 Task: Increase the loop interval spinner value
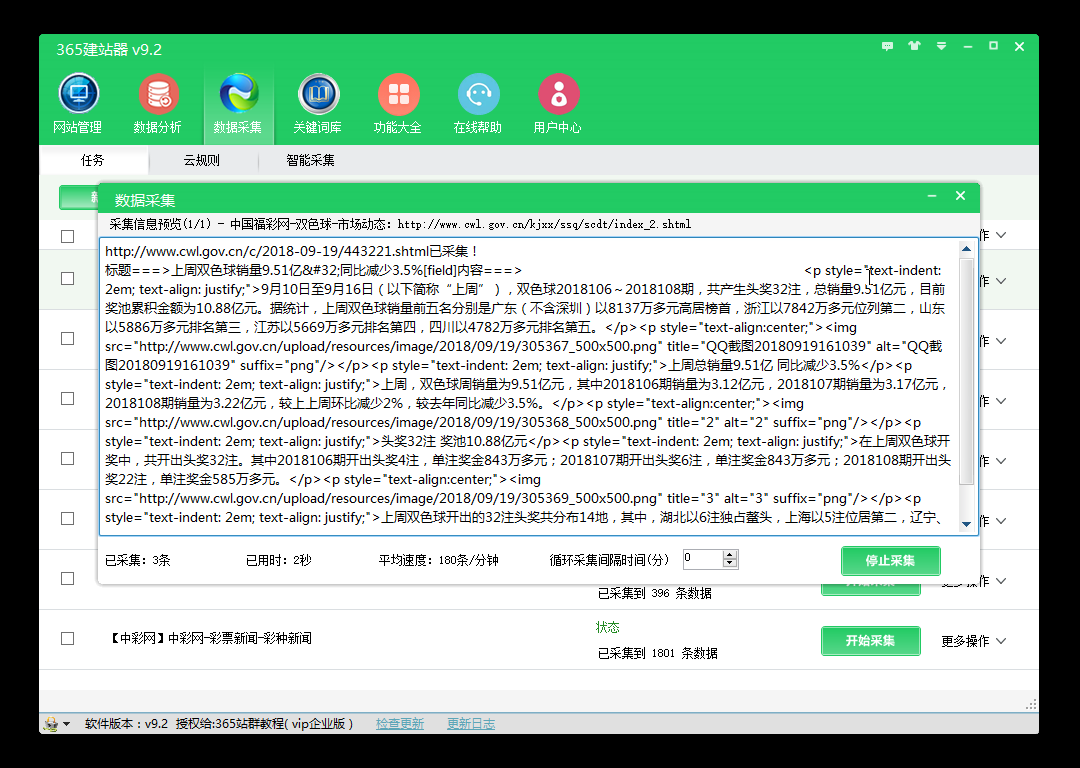(730, 554)
